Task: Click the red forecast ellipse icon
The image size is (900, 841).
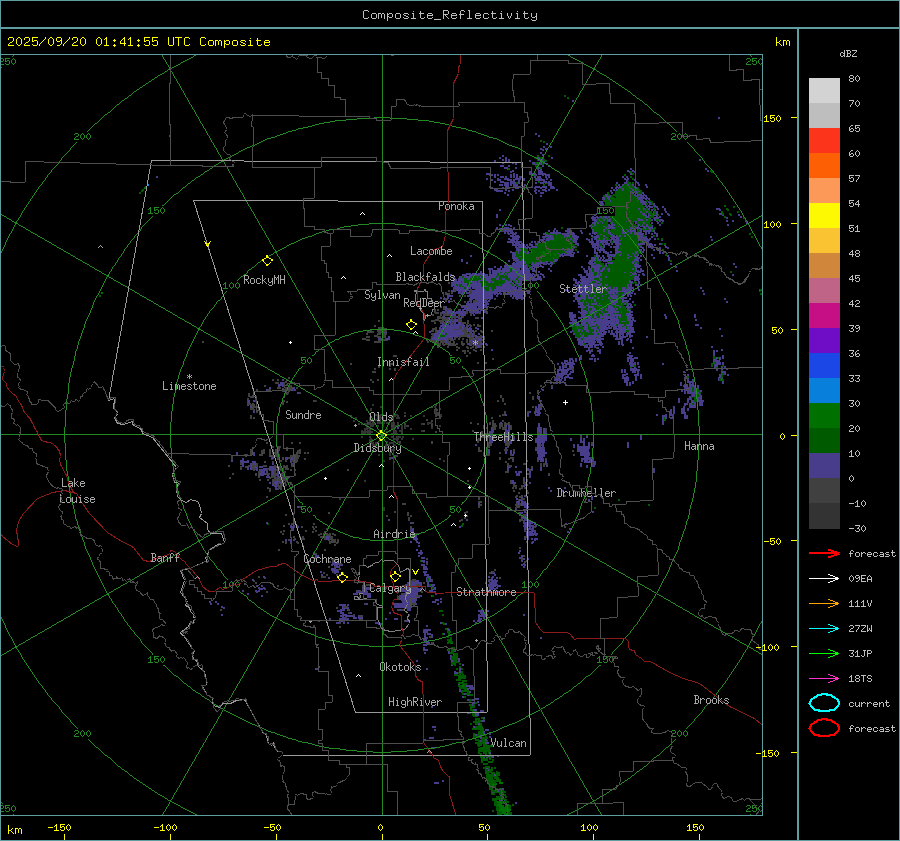Action: tap(824, 728)
